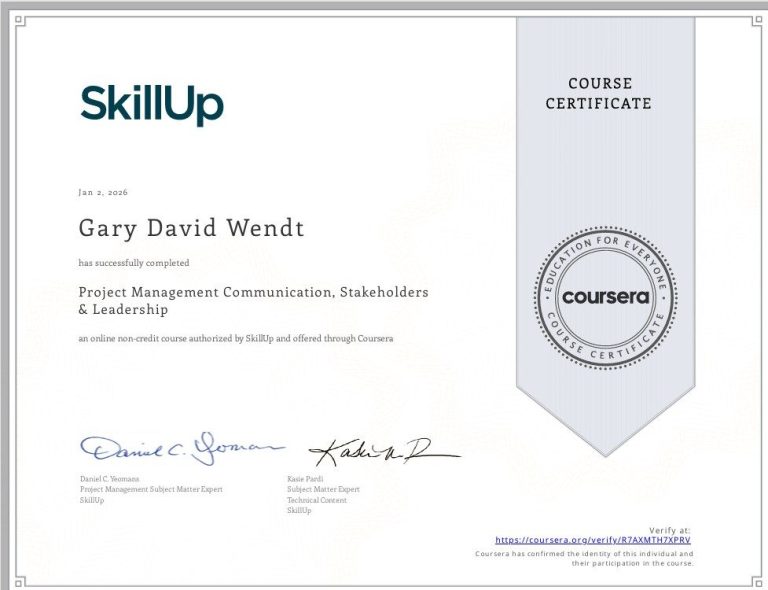
Task: Click the 'Course Certificate' ribbon heading
Action: pos(598,93)
